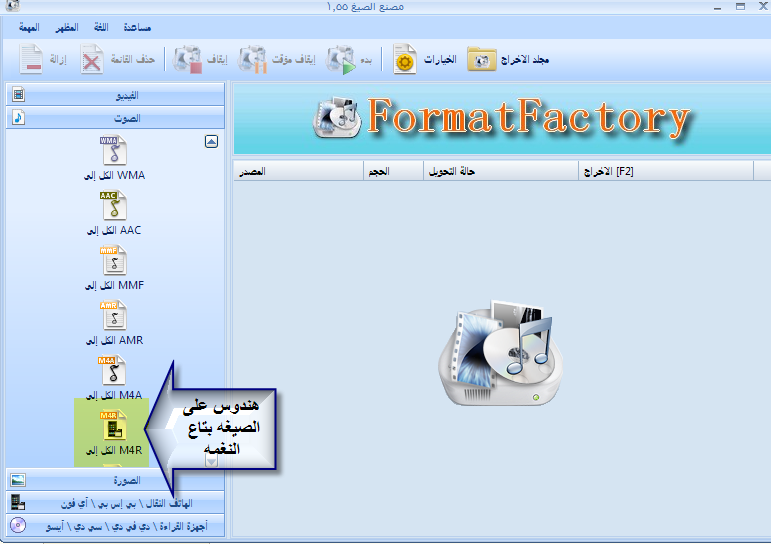Image resolution: width=771 pixels, height=544 pixels.
Task: Click the Stop (إيقاف) toolbar icon
Action: point(187,60)
